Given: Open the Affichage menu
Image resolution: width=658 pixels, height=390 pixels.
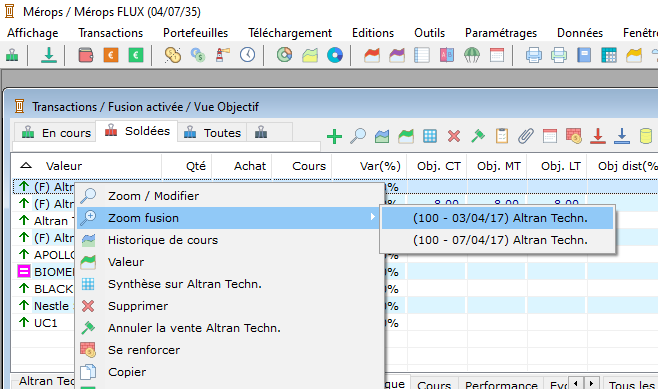Looking at the screenshot, I should pos(33,33).
